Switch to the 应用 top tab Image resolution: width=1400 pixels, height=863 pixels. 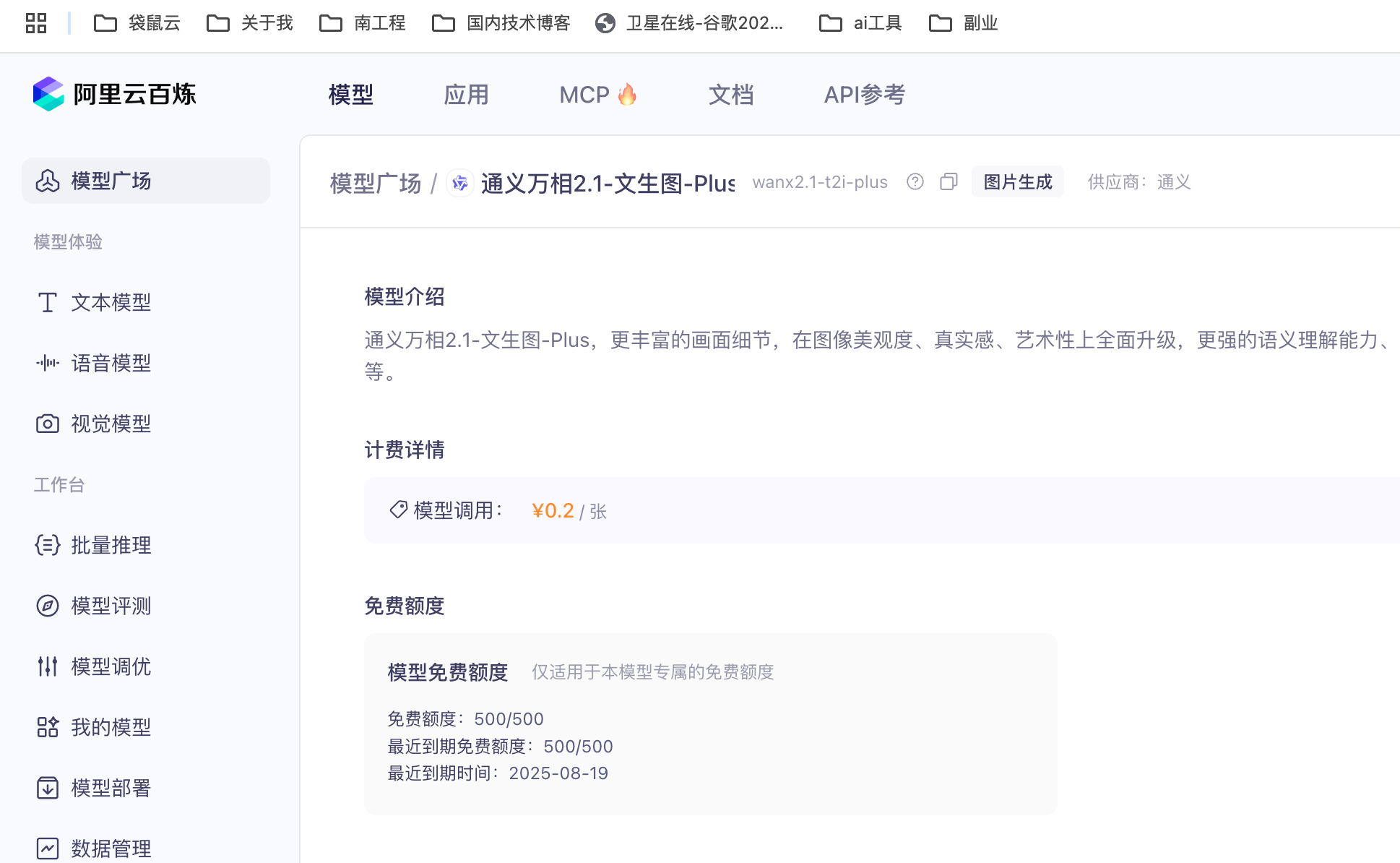click(466, 95)
